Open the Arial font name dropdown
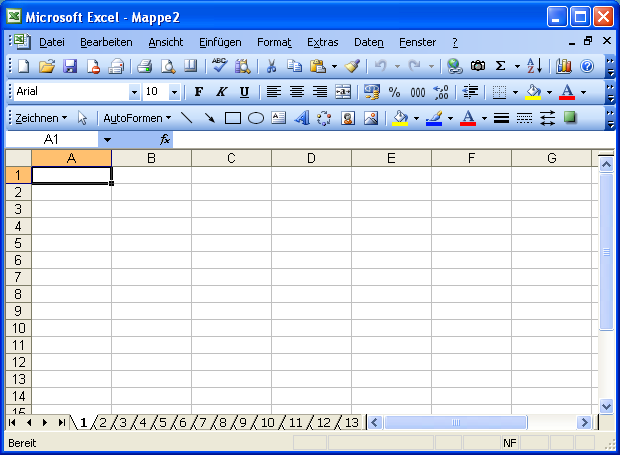The width and height of the screenshot is (620, 455). [x=134, y=92]
